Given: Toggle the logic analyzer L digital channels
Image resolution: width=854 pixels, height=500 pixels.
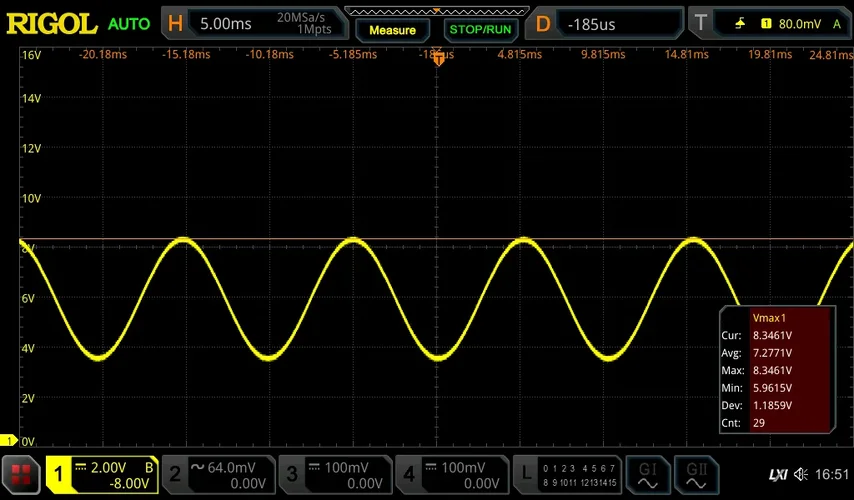Looking at the screenshot, I should (526, 475).
